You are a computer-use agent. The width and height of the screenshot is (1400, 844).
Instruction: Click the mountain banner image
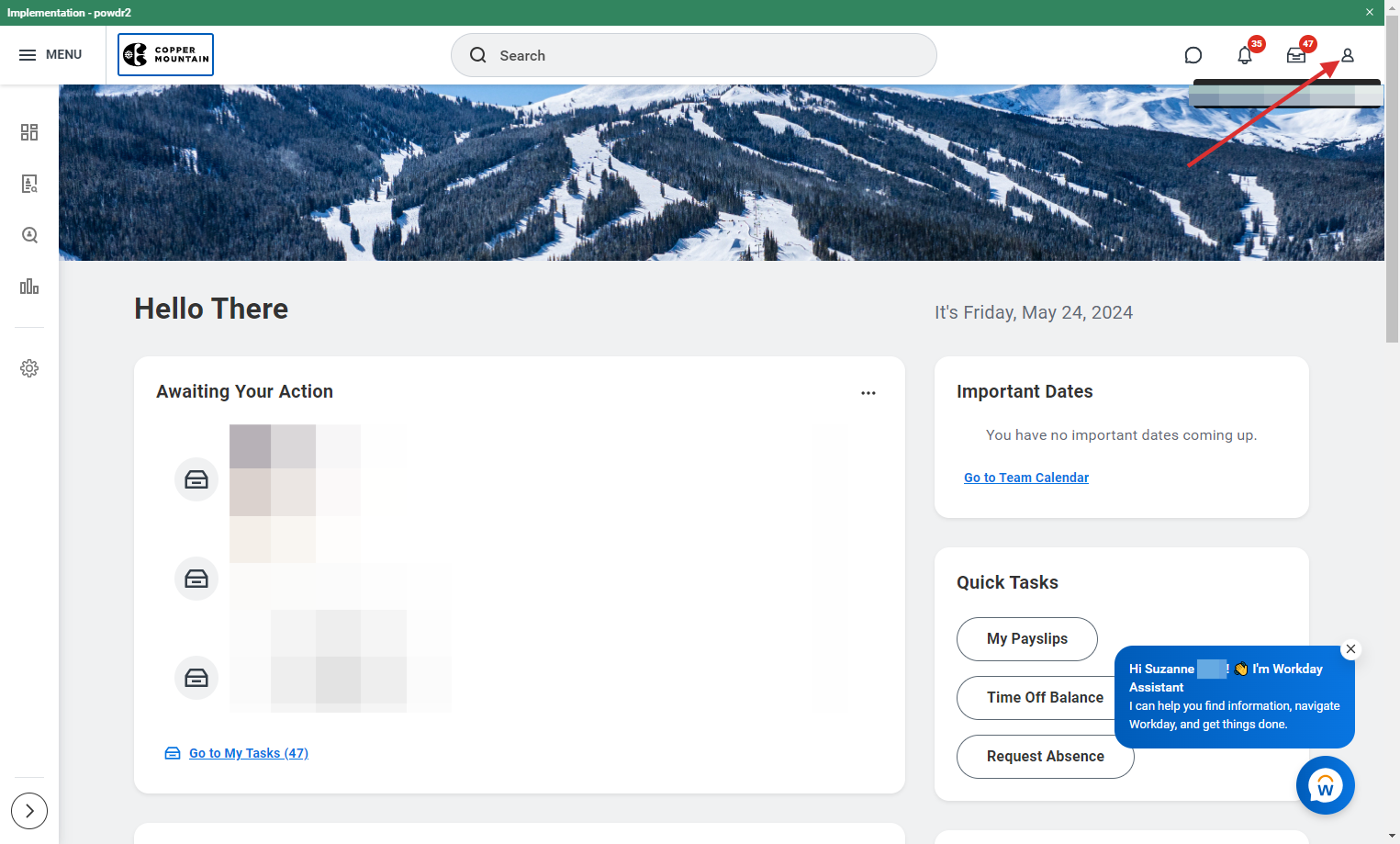[x=722, y=173]
